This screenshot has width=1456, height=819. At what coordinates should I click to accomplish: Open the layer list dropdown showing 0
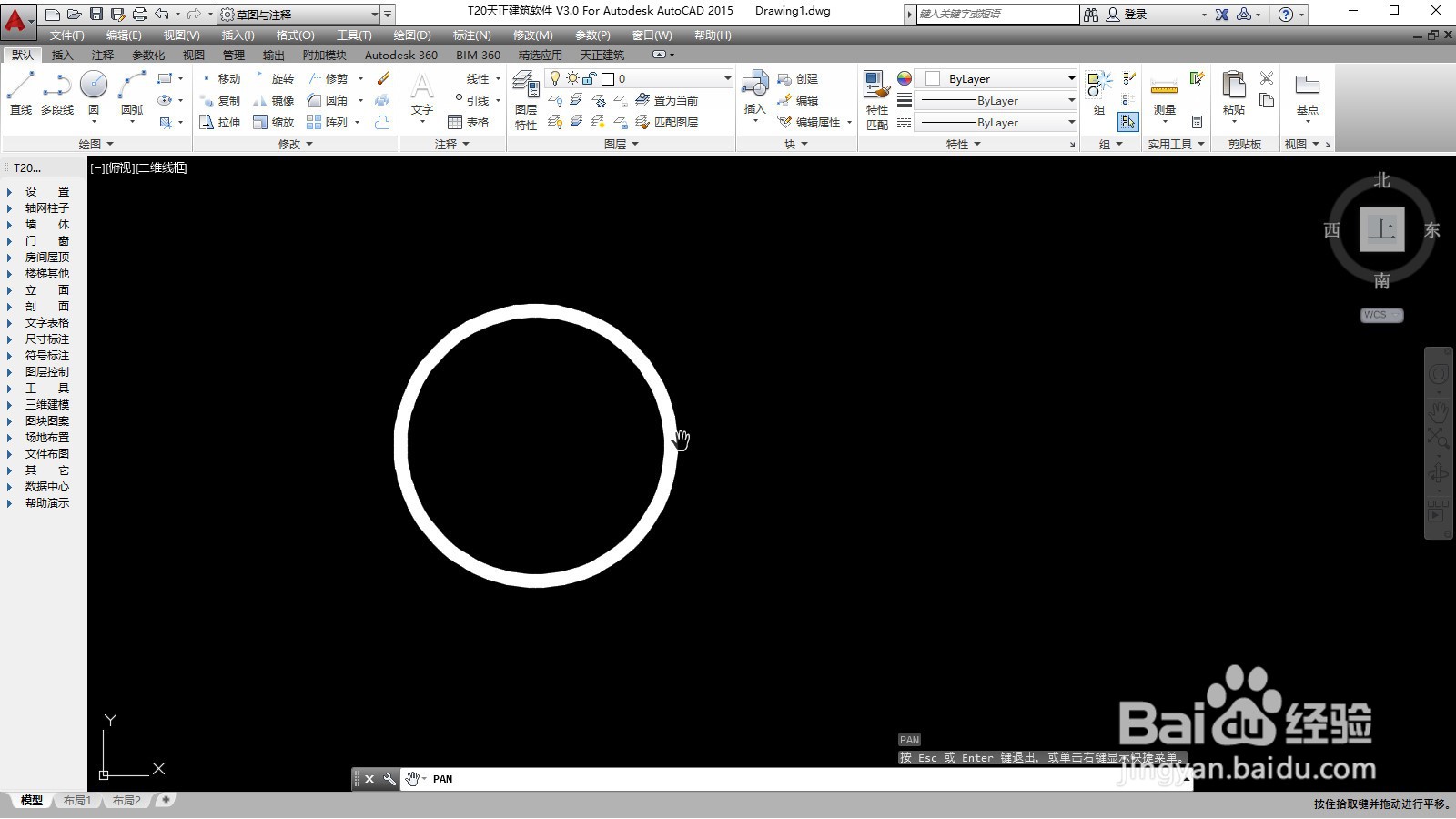[x=639, y=78]
